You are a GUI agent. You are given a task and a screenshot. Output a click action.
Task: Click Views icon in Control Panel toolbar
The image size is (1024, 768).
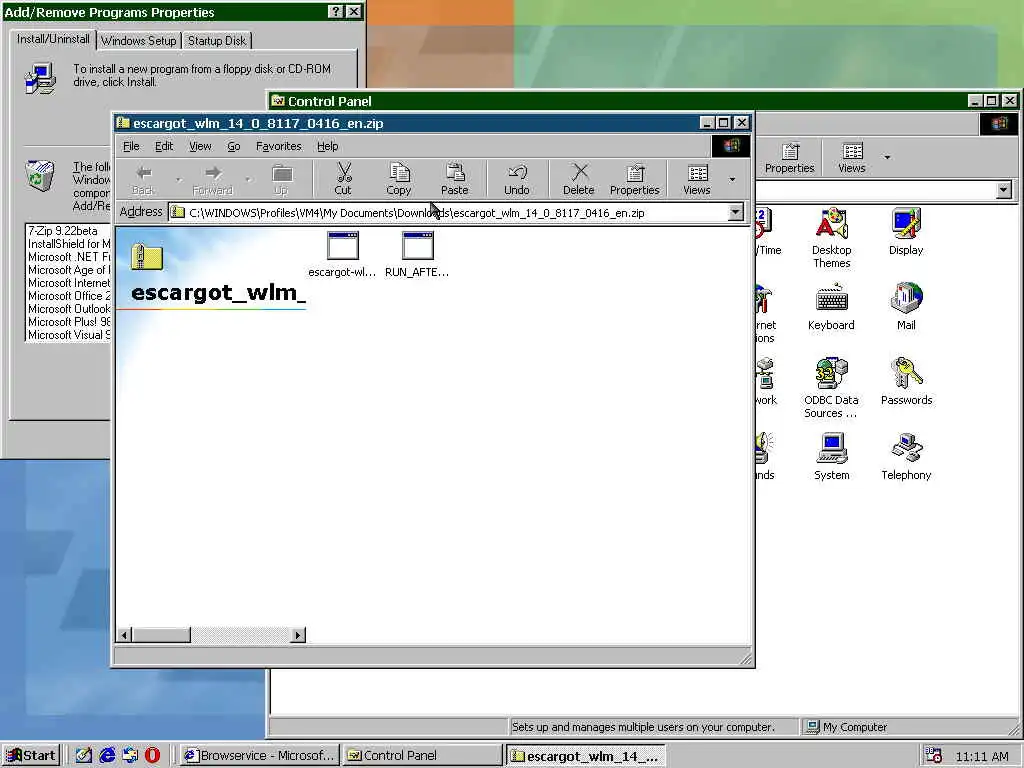[852, 158]
